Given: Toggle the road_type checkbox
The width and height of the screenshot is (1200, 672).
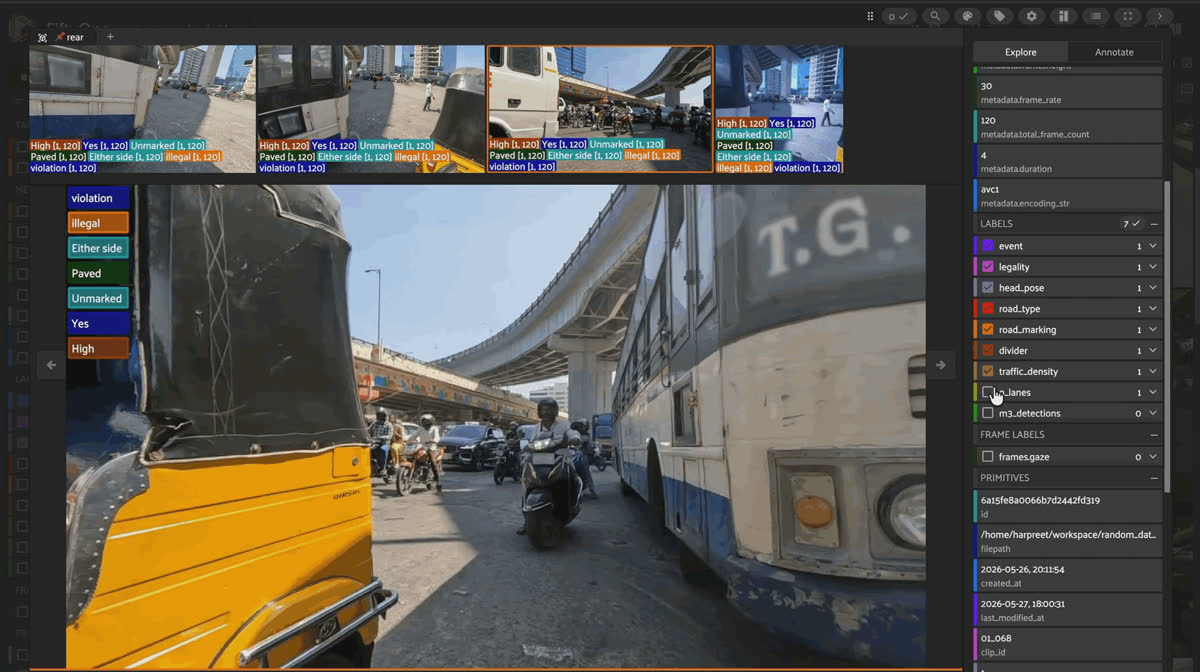Looking at the screenshot, I should 988,309.
